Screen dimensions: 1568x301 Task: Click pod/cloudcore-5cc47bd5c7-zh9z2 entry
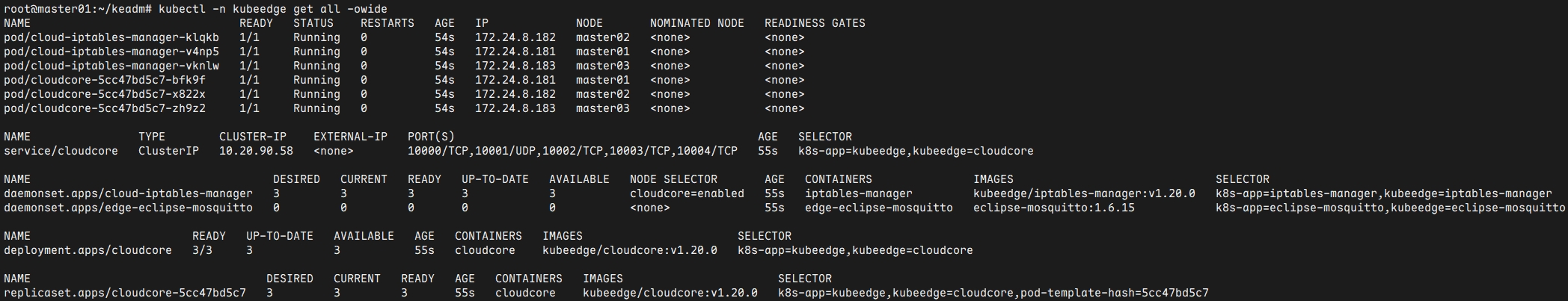coord(105,108)
